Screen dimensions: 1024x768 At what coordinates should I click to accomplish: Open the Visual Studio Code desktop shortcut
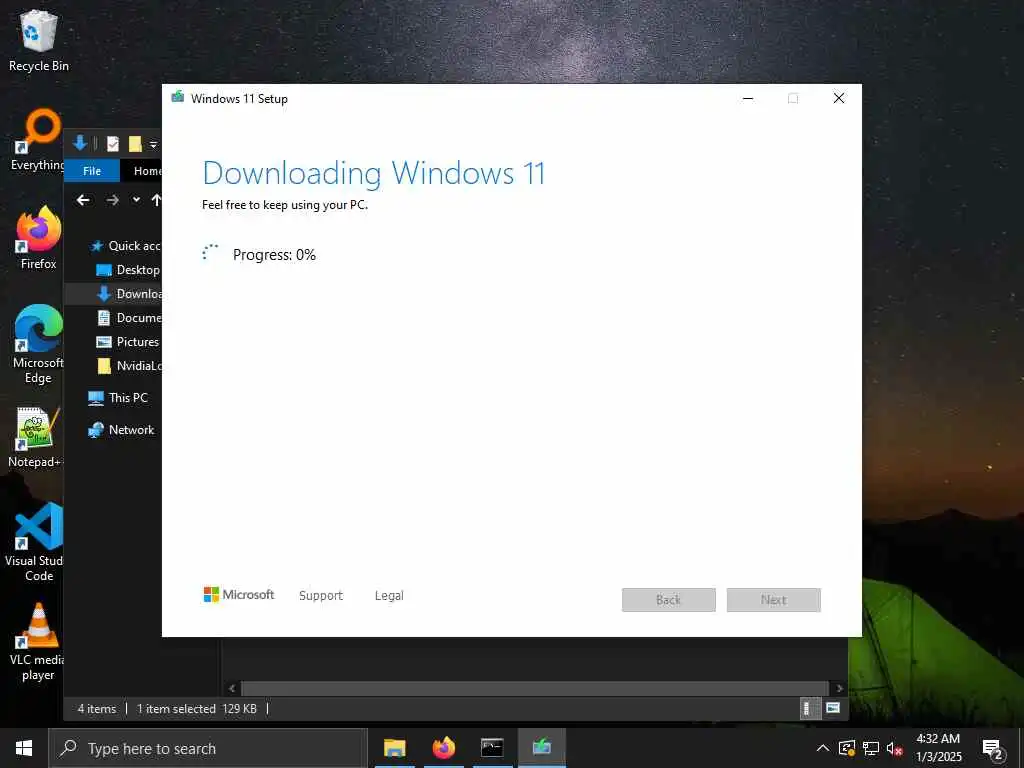pyautogui.click(x=35, y=542)
